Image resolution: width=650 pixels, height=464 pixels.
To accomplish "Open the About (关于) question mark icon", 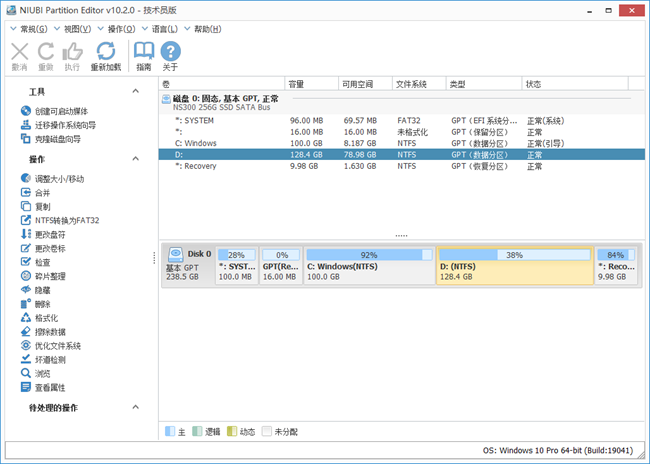I will [170, 51].
